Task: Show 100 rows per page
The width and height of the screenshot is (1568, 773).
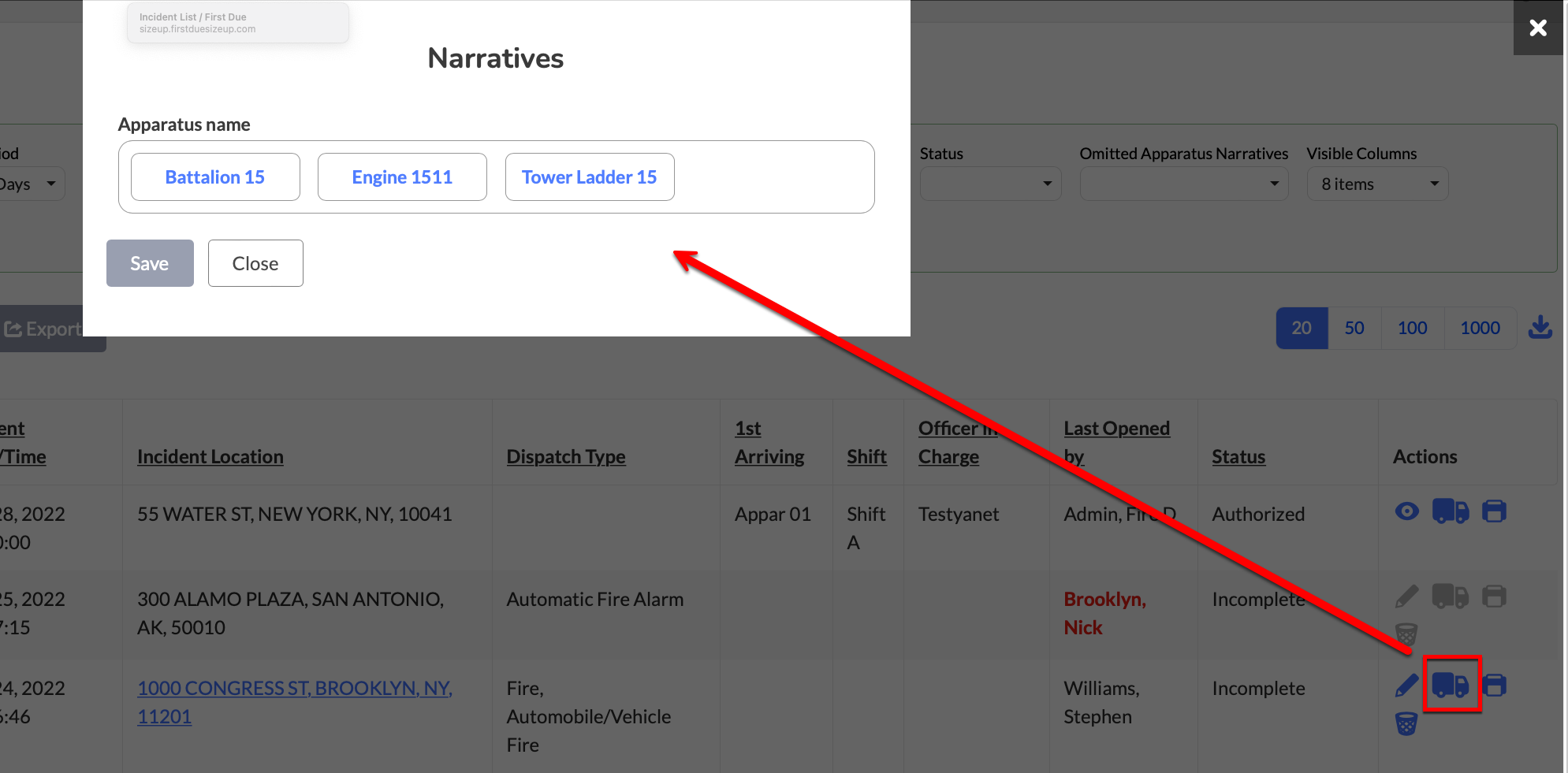Action: pos(1413,328)
